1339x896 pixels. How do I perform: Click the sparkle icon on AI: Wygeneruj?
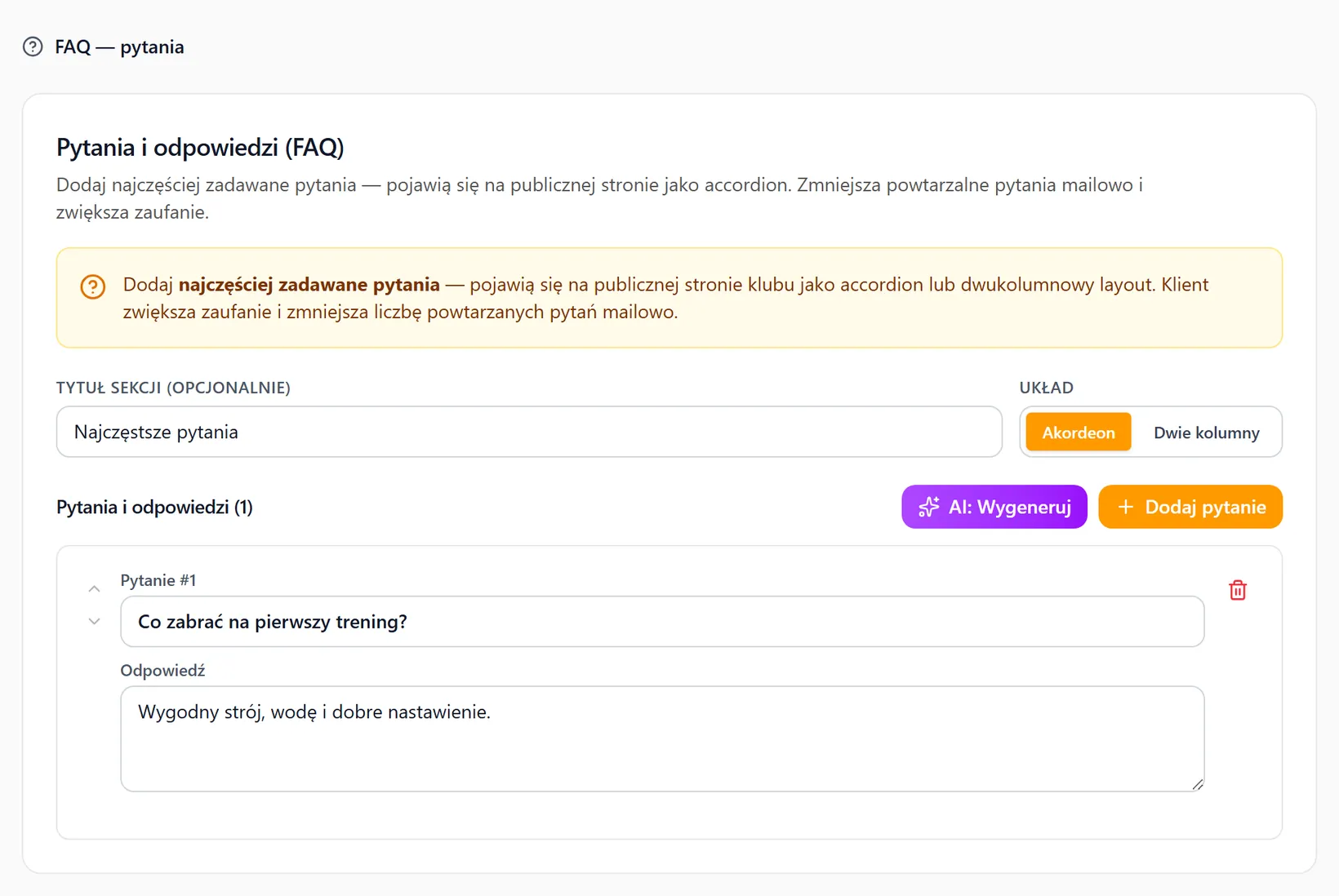(x=929, y=507)
